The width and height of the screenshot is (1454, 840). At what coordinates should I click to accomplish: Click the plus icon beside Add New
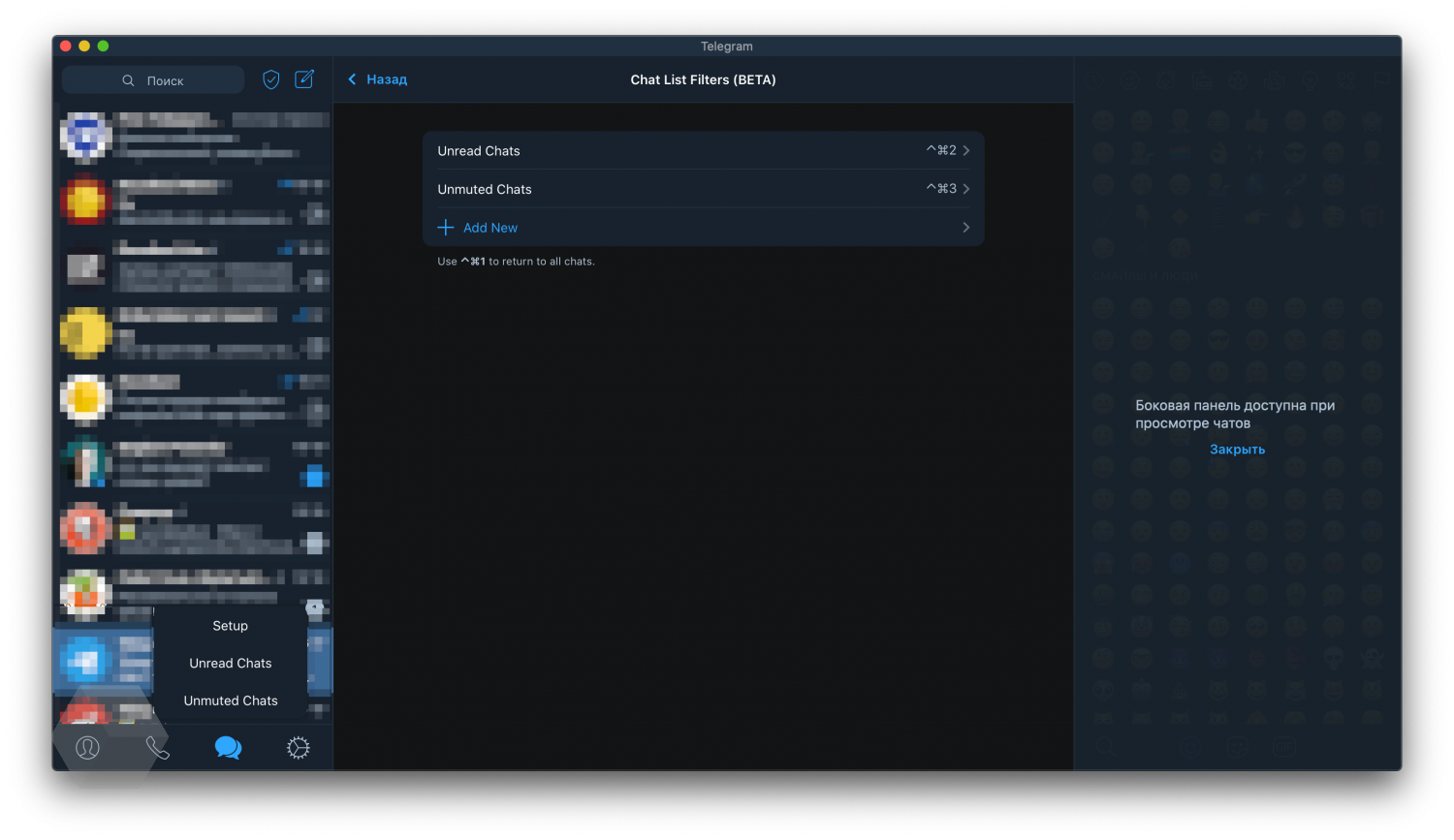446,228
